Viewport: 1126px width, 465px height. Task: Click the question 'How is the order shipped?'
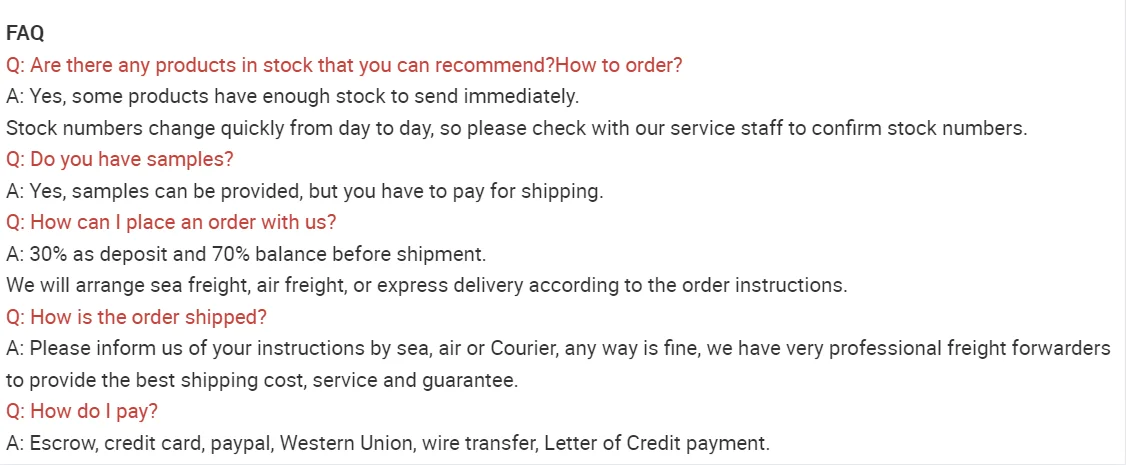point(136,317)
